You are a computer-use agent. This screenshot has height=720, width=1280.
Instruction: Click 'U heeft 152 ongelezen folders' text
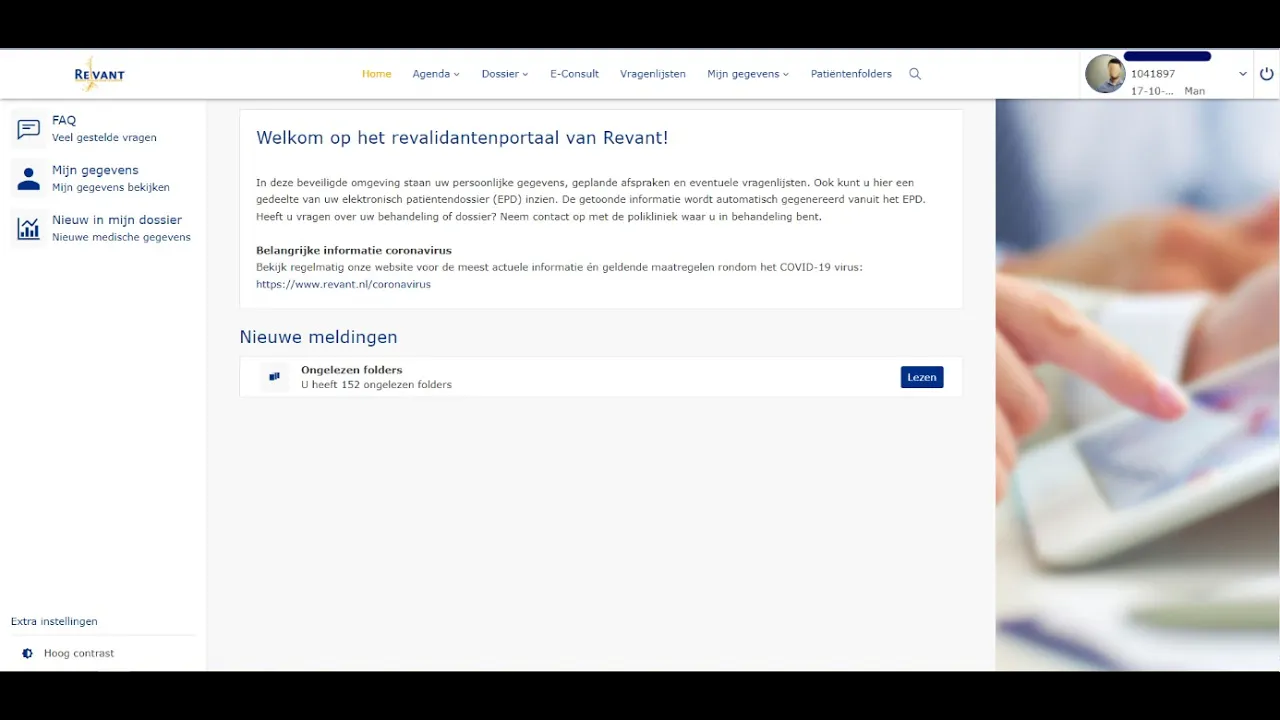click(376, 385)
